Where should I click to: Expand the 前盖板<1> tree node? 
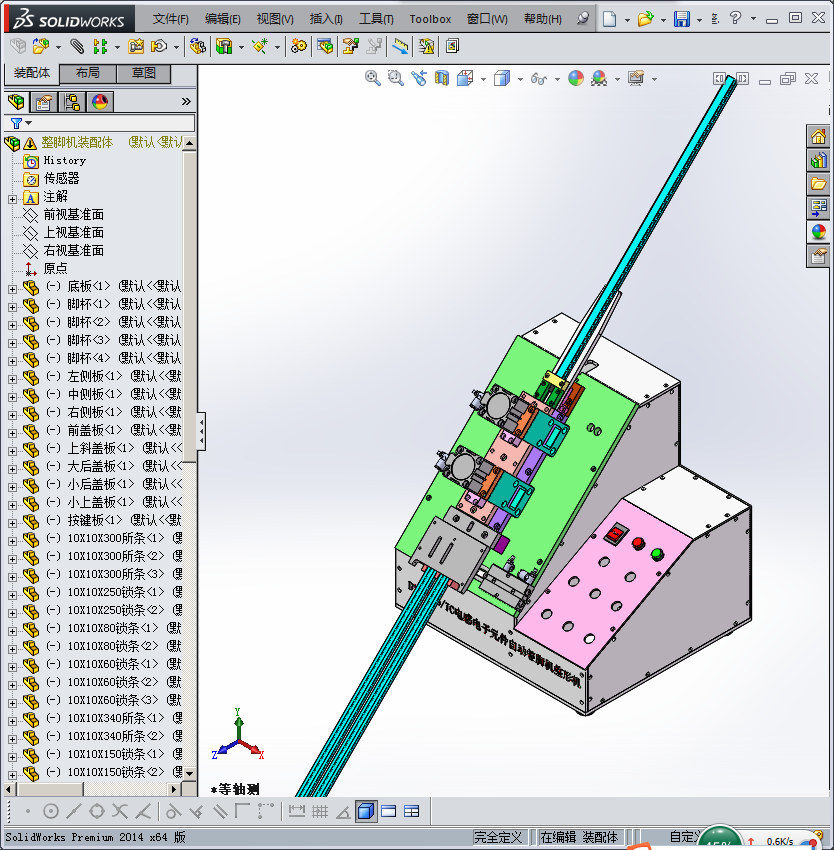(x=12, y=433)
